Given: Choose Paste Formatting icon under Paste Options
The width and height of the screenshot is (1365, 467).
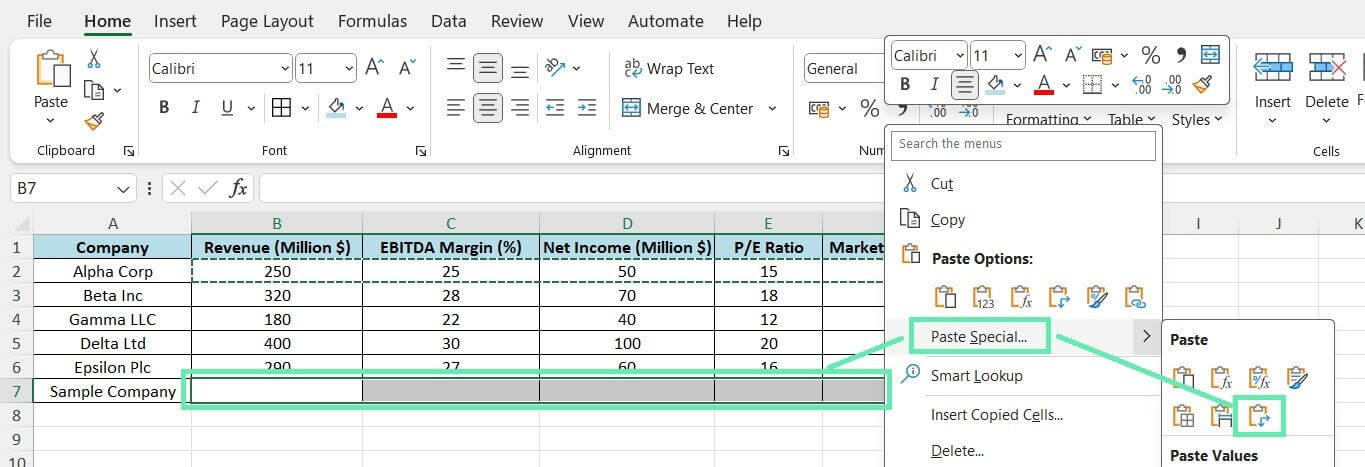Looking at the screenshot, I should [1096, 296].
